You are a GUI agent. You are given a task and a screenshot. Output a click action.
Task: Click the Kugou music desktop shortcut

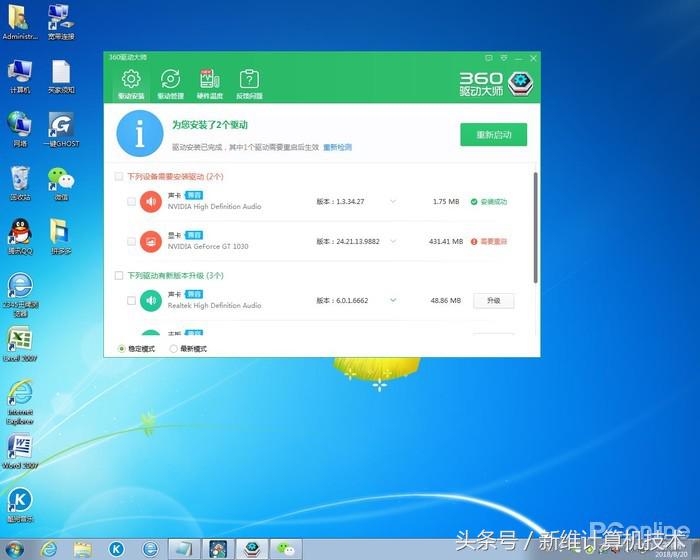pos(20,505)
